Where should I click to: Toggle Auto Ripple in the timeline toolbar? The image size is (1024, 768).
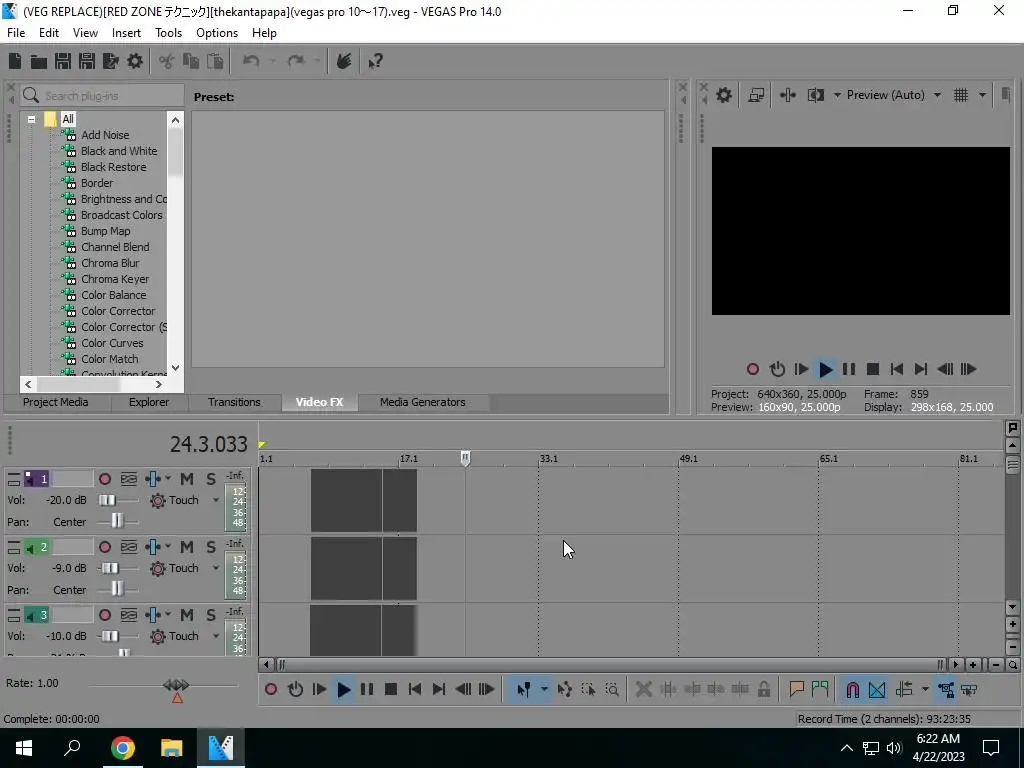coord(904,689)
